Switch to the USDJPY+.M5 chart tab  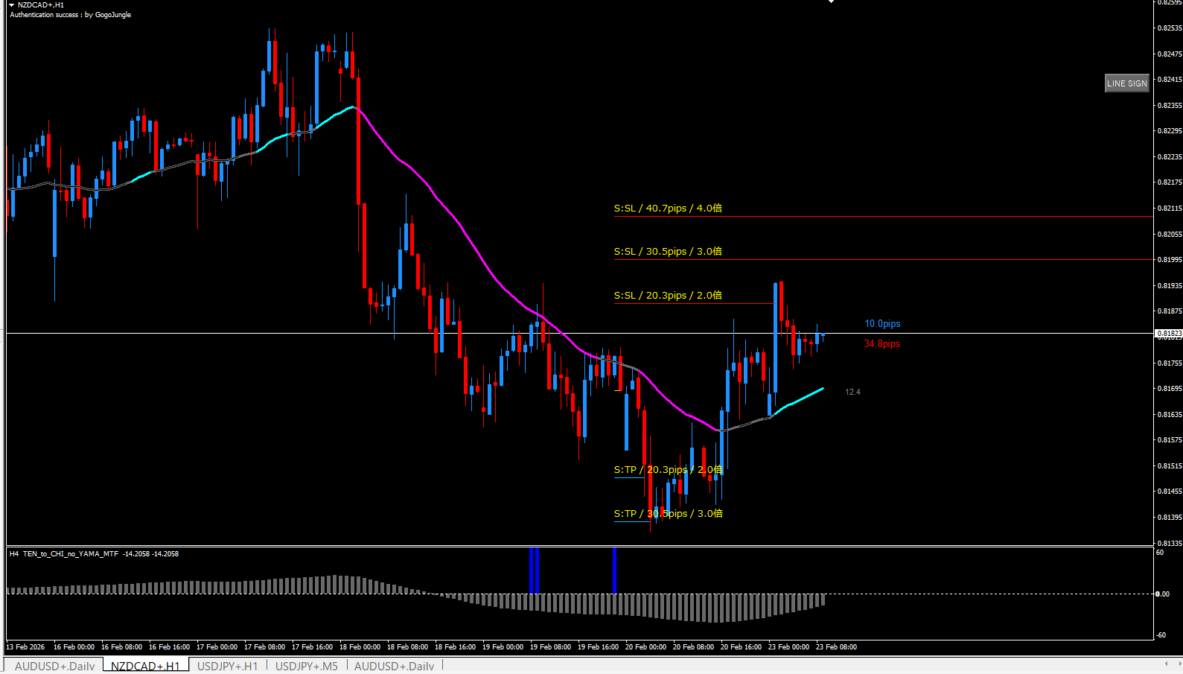[307, 666]
